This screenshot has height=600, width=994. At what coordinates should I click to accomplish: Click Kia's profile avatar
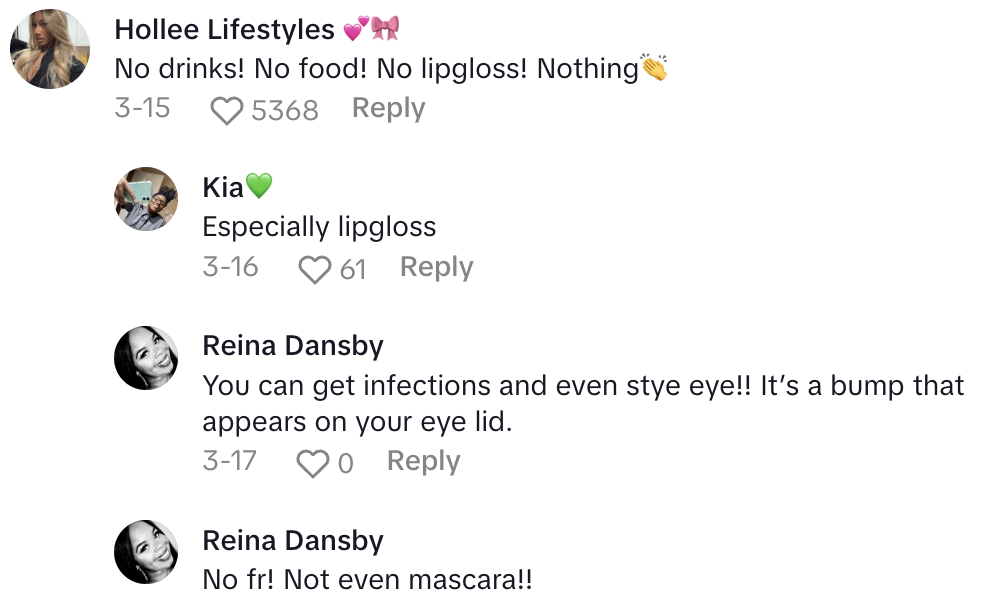146,199
